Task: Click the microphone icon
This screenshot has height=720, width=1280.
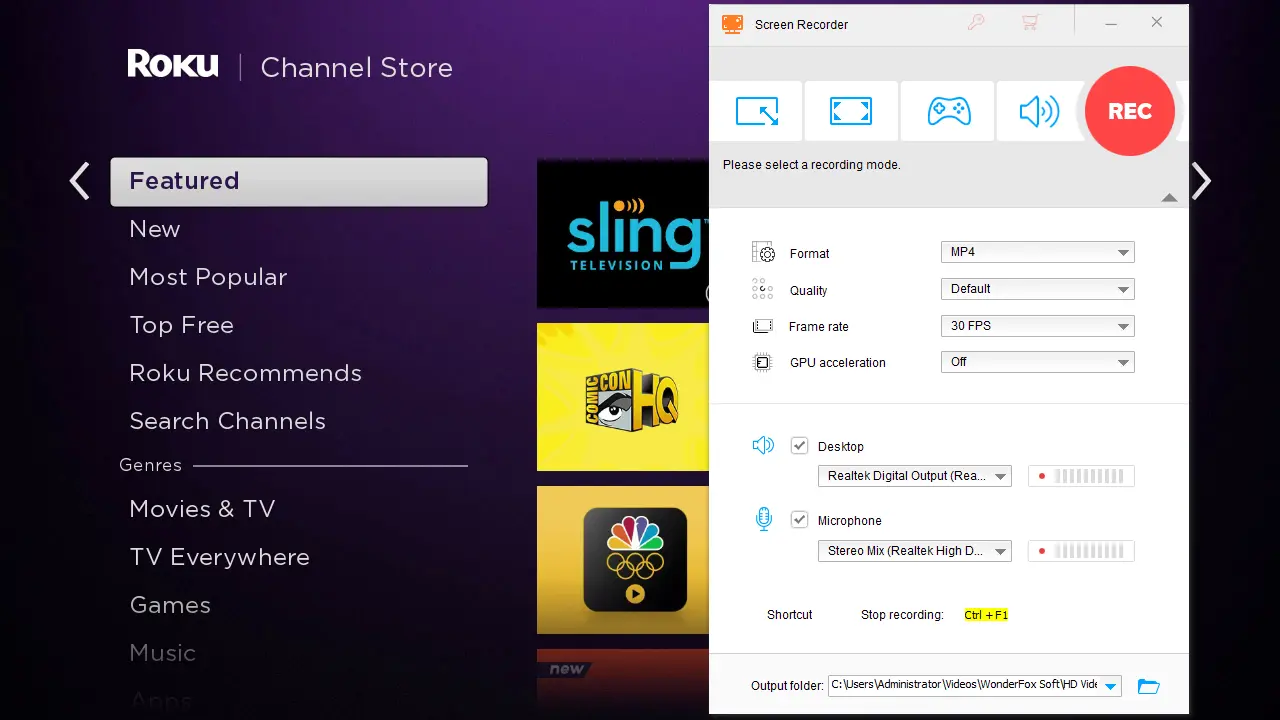Action: (x=764, y=519)
